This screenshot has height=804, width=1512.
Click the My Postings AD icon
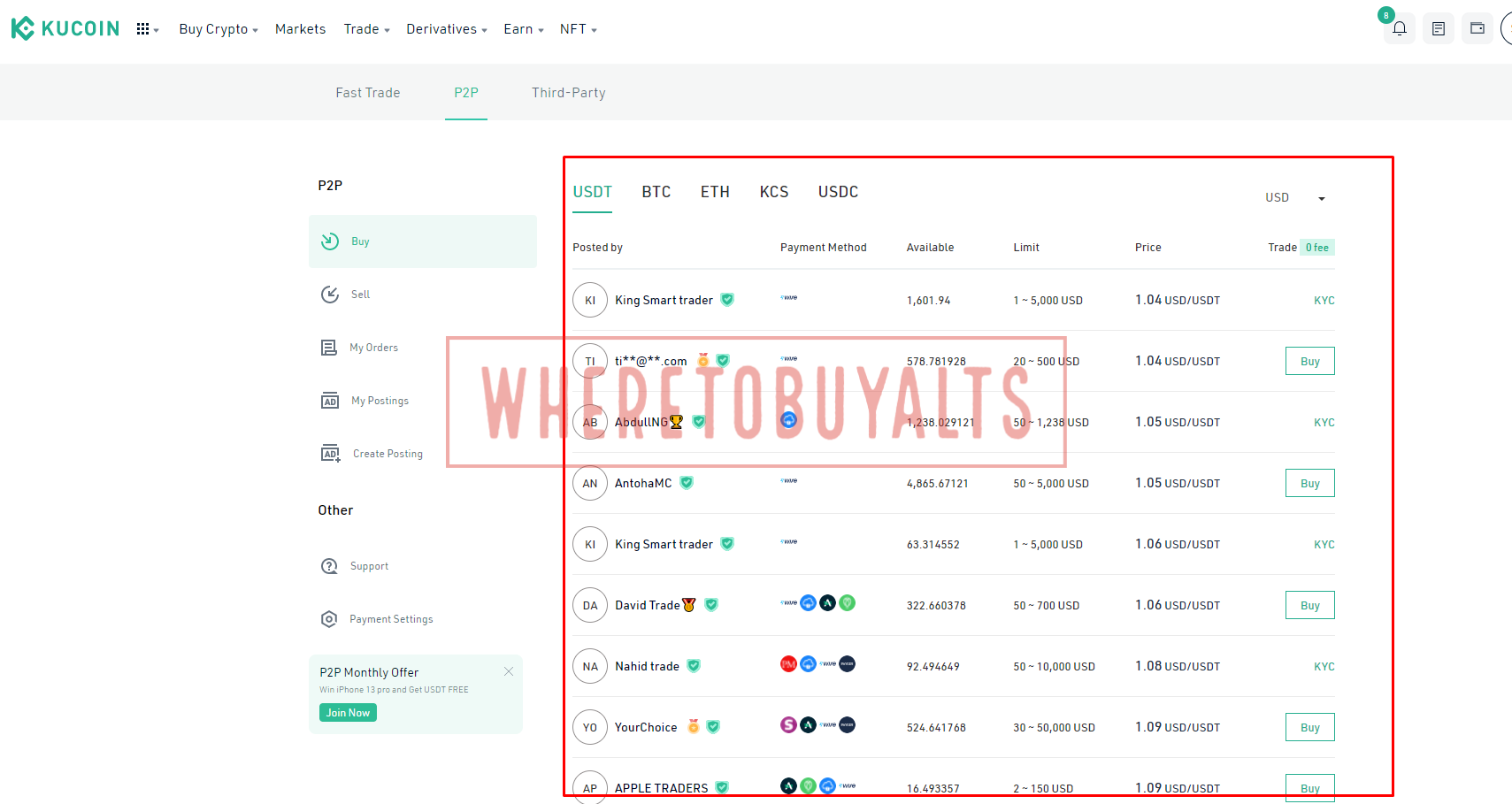(x=330, y=401)
